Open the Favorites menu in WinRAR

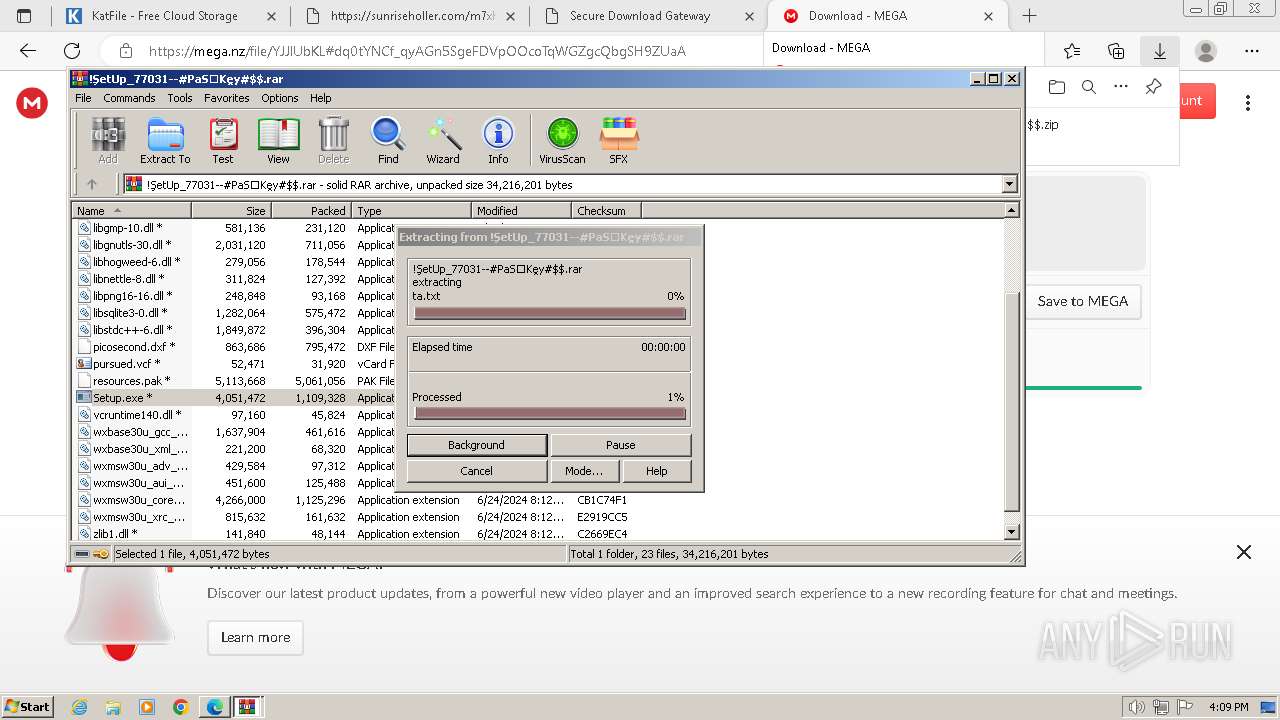point(227,98)
